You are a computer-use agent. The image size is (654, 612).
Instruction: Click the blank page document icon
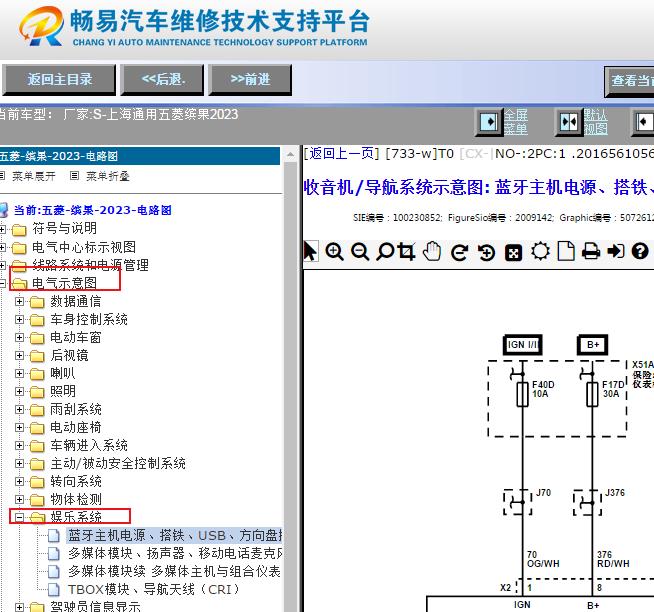(x=566, y=252)
